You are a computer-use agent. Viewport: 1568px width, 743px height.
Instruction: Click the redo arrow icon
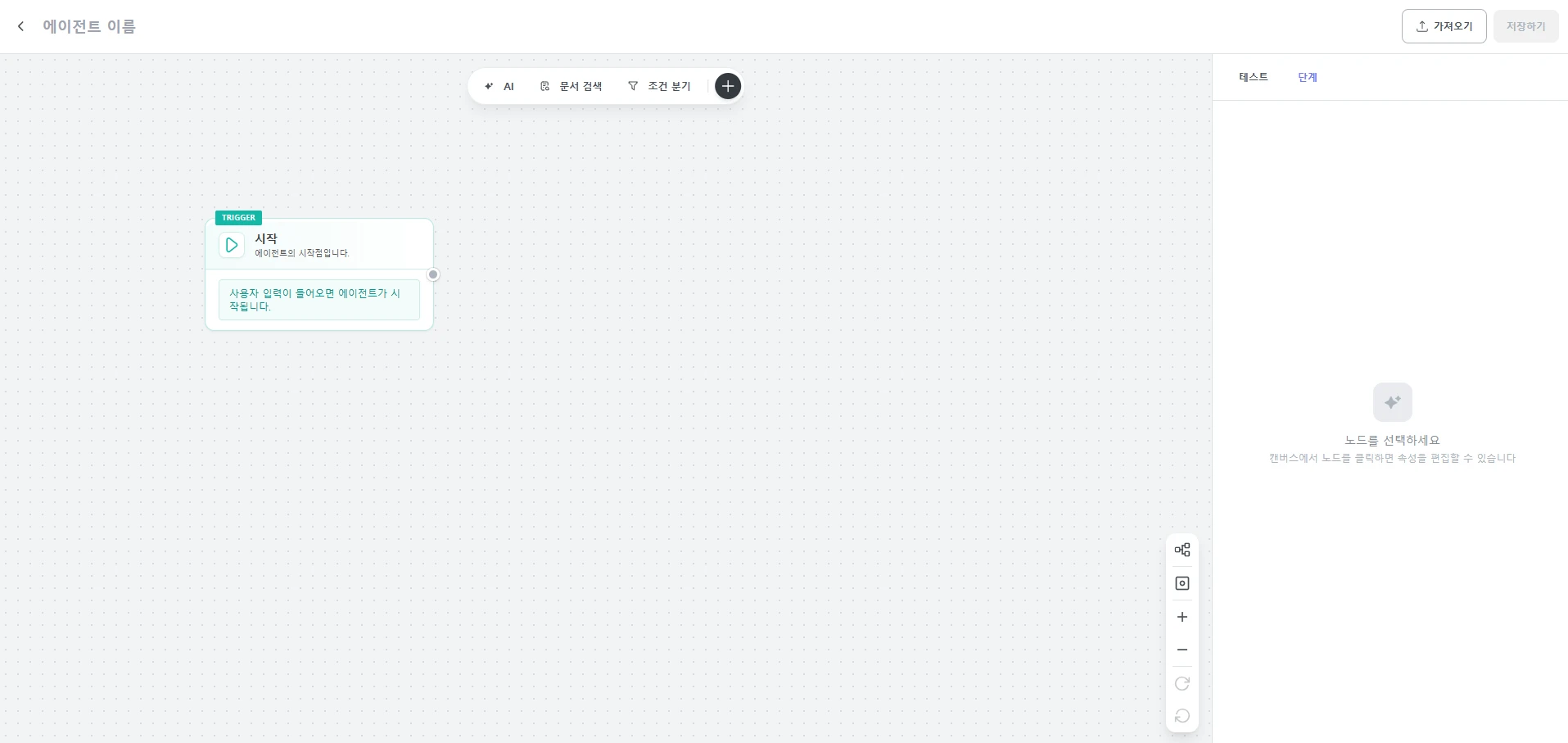1182,683
